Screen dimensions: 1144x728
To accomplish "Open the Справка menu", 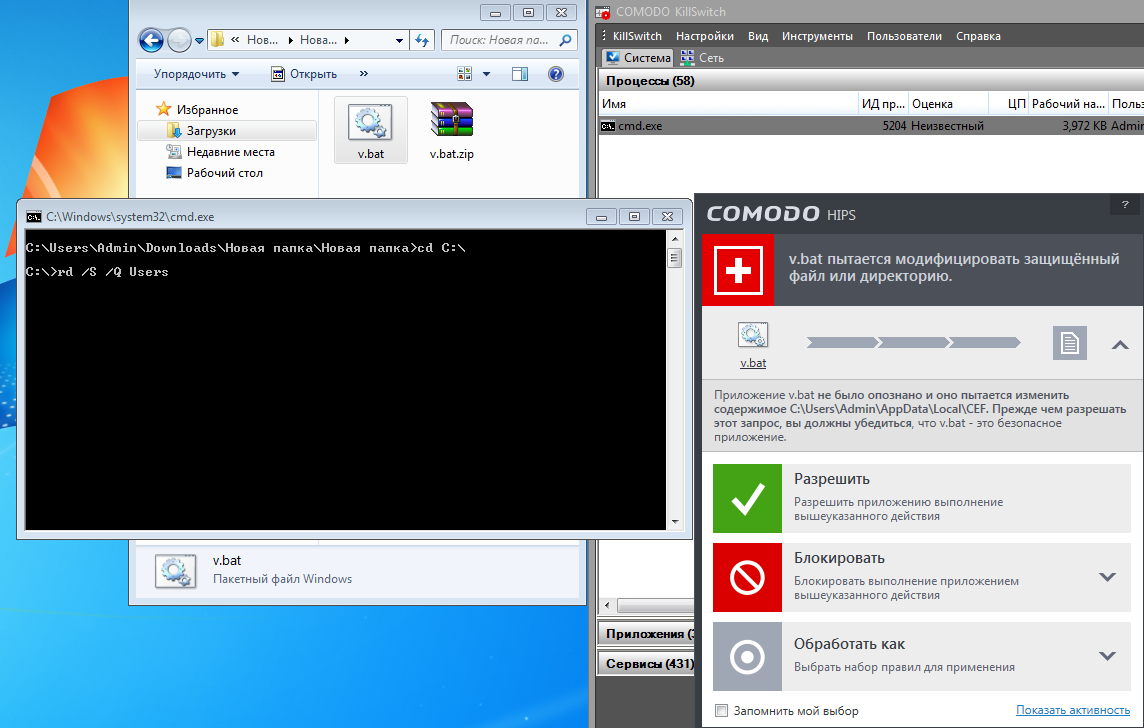I will [978, 36].
